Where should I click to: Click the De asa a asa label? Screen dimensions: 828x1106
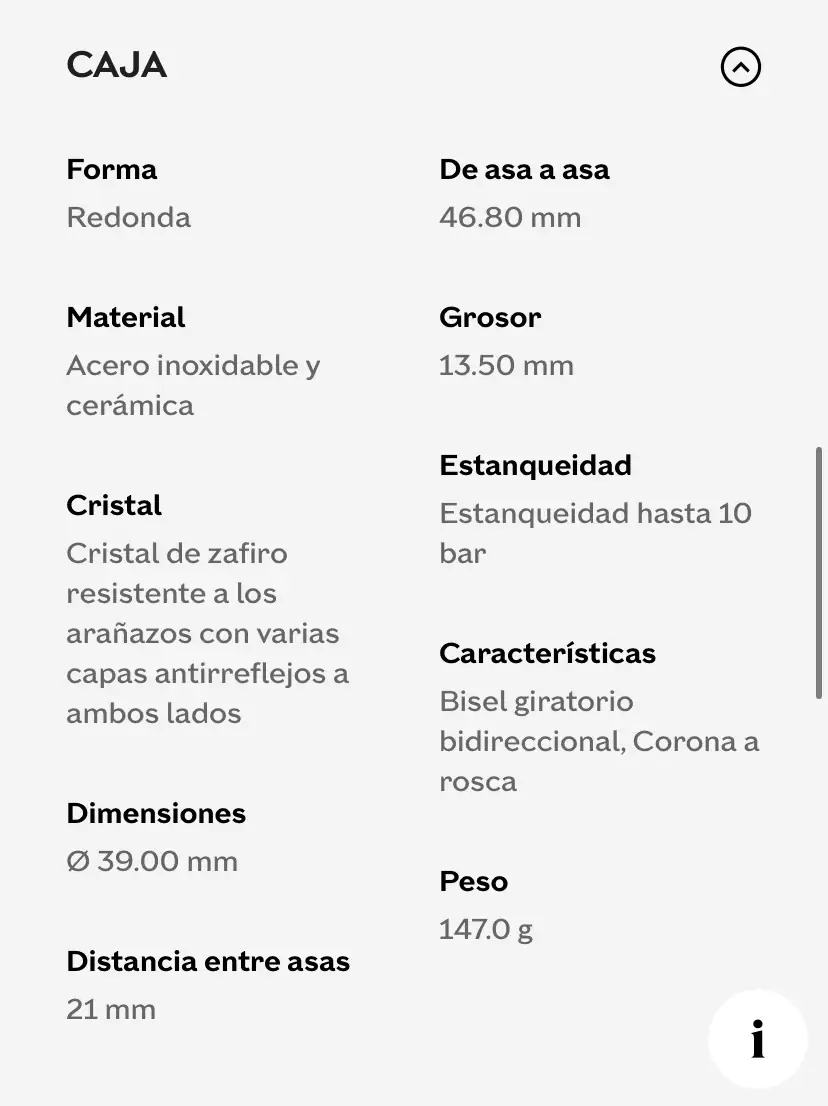524,169
